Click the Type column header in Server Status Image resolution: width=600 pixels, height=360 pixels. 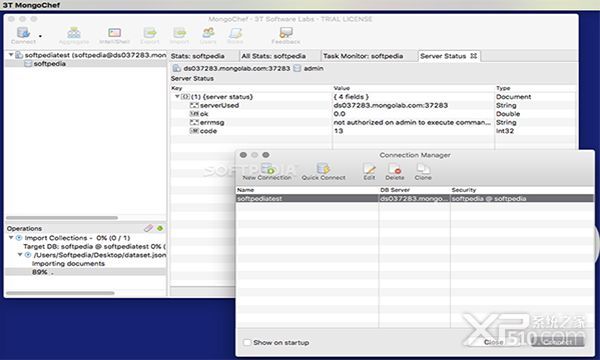point(536,88)
